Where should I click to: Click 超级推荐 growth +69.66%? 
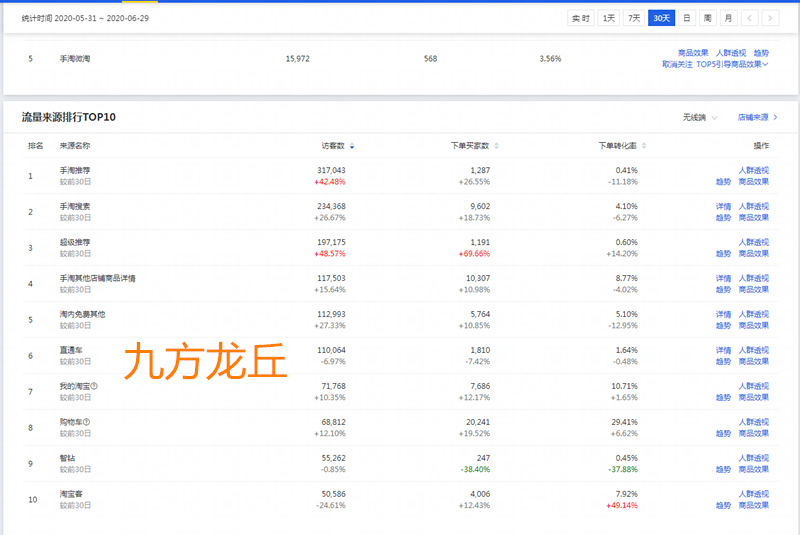(x=474, y=253)
